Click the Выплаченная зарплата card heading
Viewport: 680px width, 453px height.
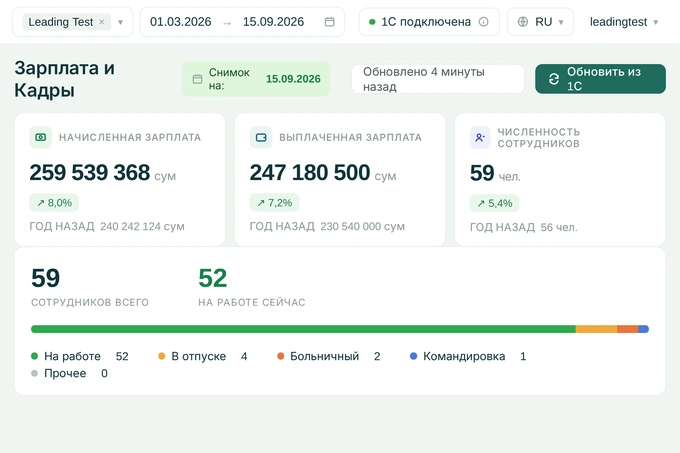[x=350, y=137]
